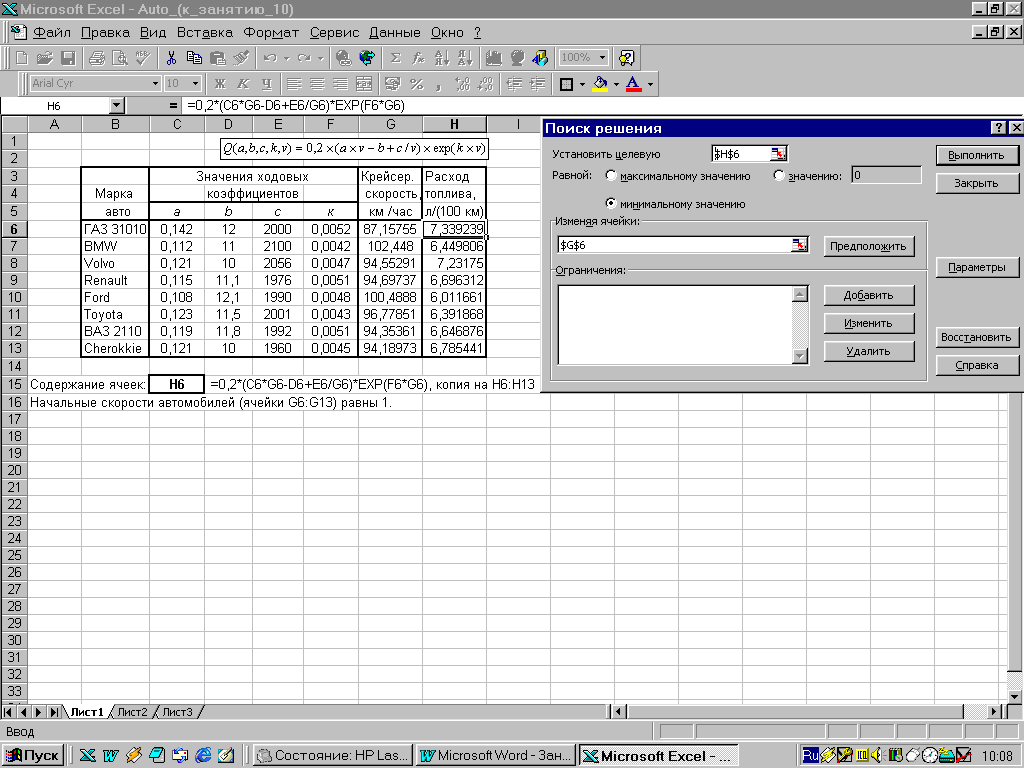Open the Chart Wizard icon
The height and width of the screenshot is (768, 1024).
[494, 58]
